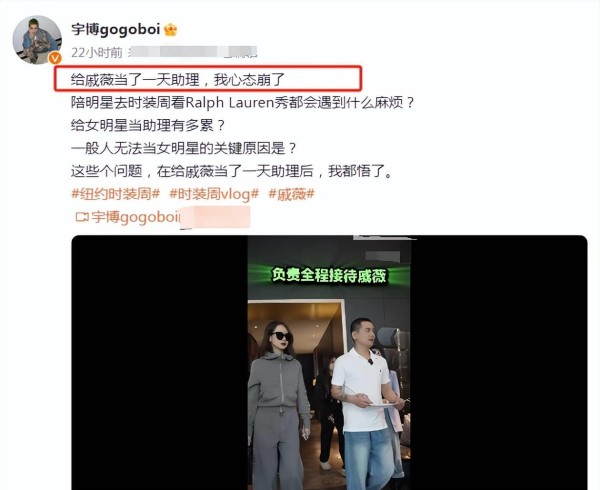Open the 宇博gogoboi profile avatar
The width and height of the screenshot is (600, 490).
pos(37,39)
